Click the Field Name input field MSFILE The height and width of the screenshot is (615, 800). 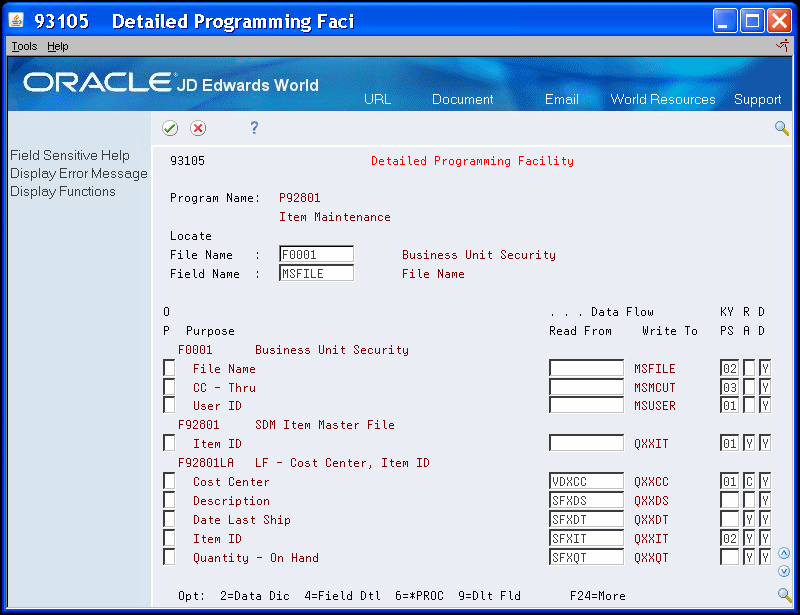(316, 274)
